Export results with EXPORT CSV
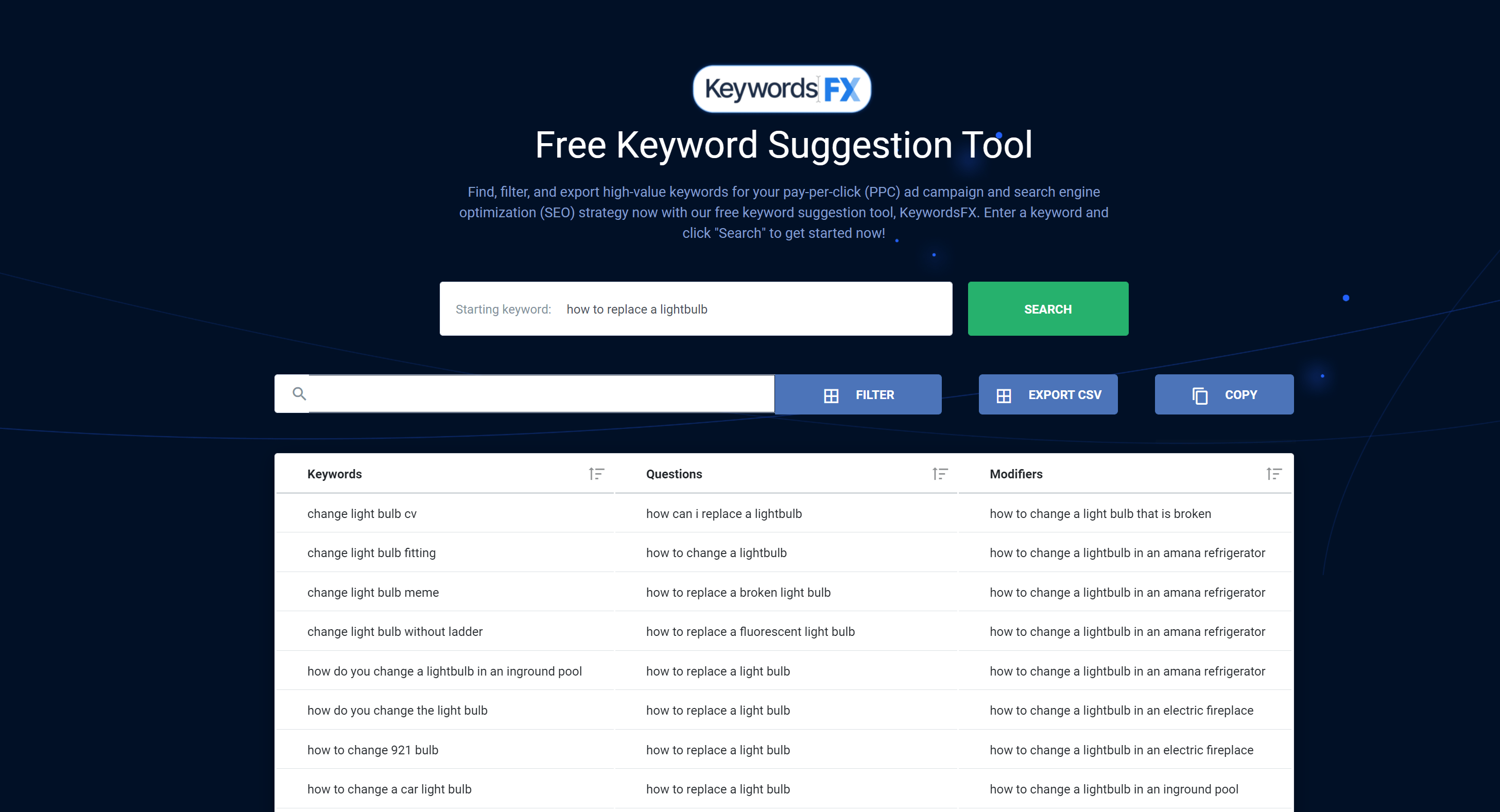The width and height of the screenshot is (1500, 812). coord(1047,394)
